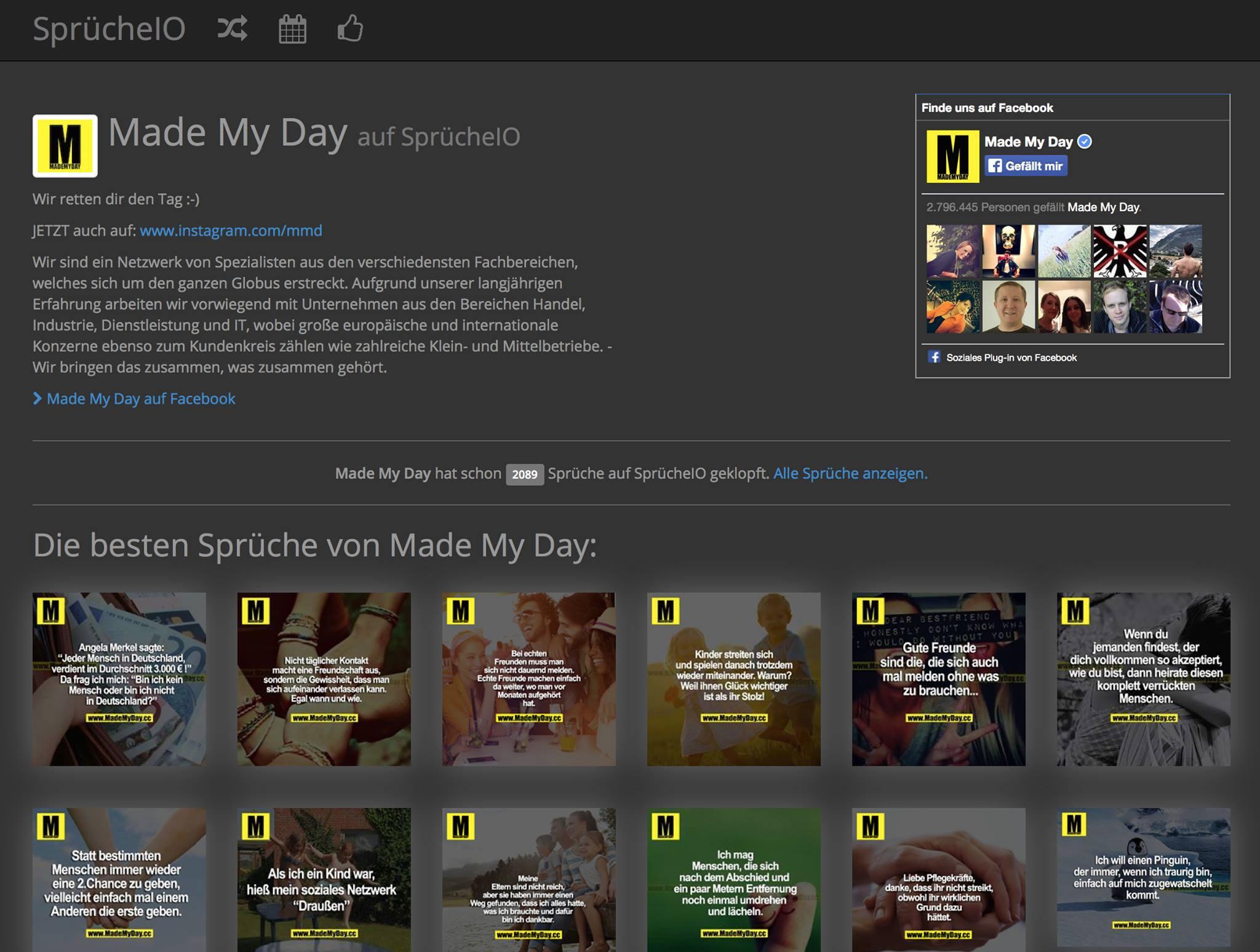Click Finde uns auf Facebook heading
This screenshot has width=1260, height=952.
click(x=987, y=108)
